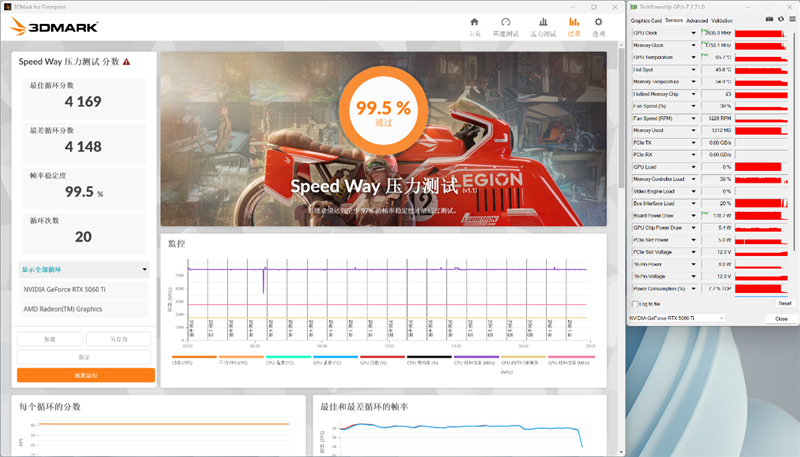This screenshot has width=800, height=457.
Task: Select AMD Radeon(TM) Graphics row
Action: tap(84, 309)
